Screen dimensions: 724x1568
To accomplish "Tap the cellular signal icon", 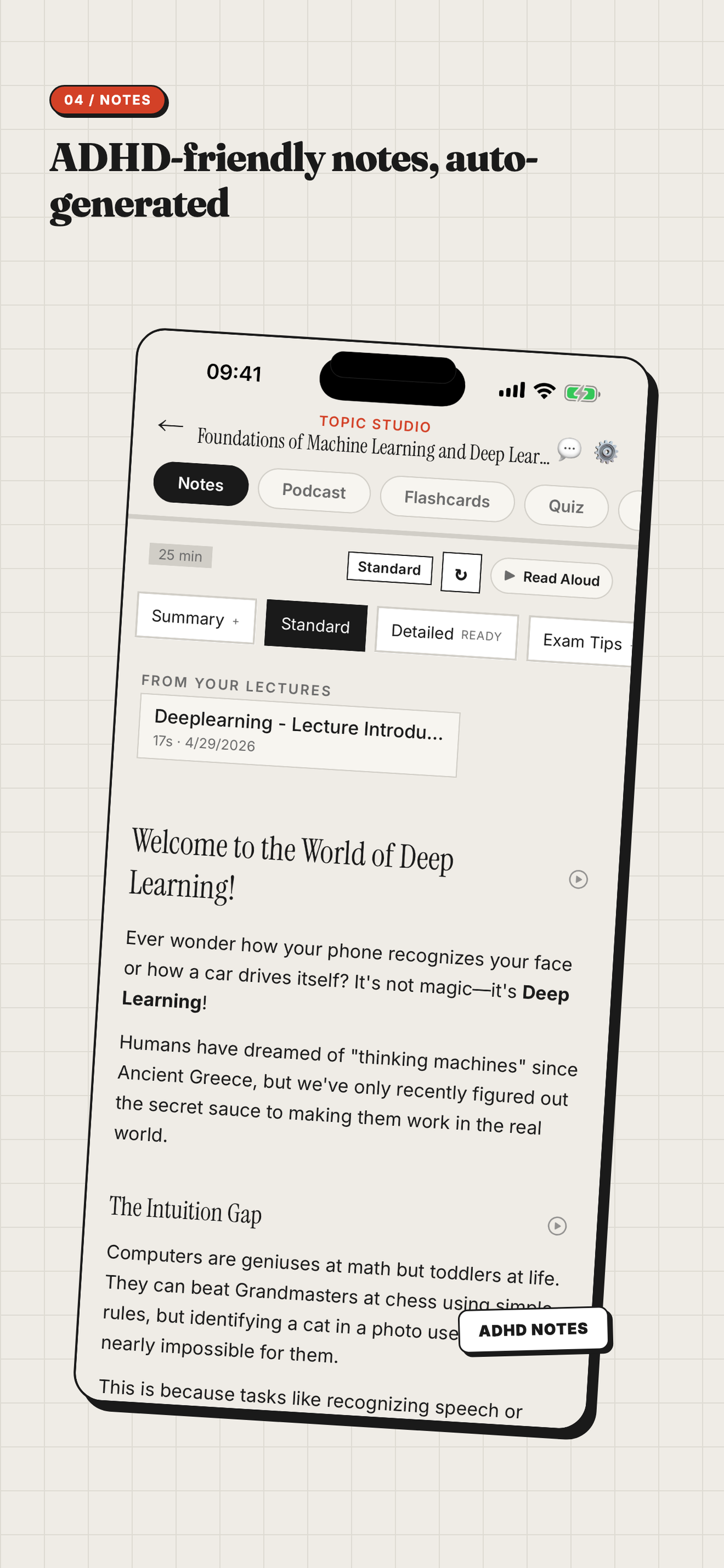I will (512, 390).
